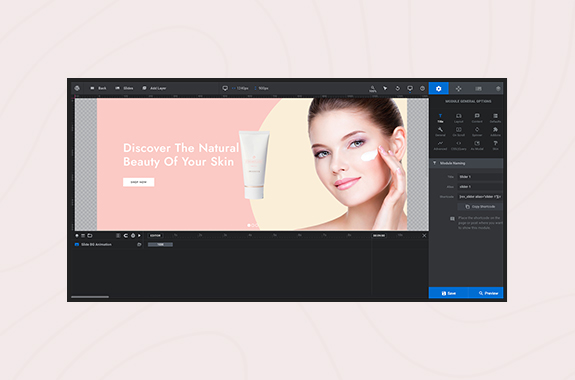Select the General wrench icon
The image size is (575, 380).
pos(440,132)
